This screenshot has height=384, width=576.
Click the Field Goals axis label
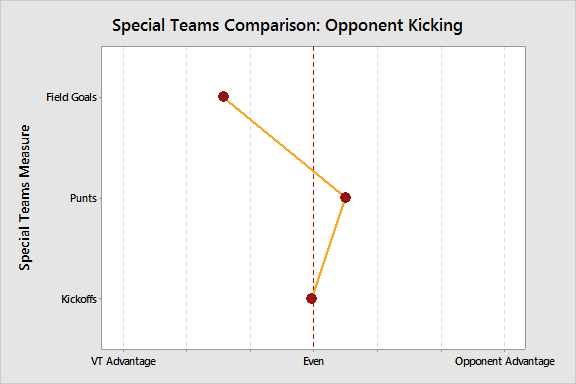(71, 97)
